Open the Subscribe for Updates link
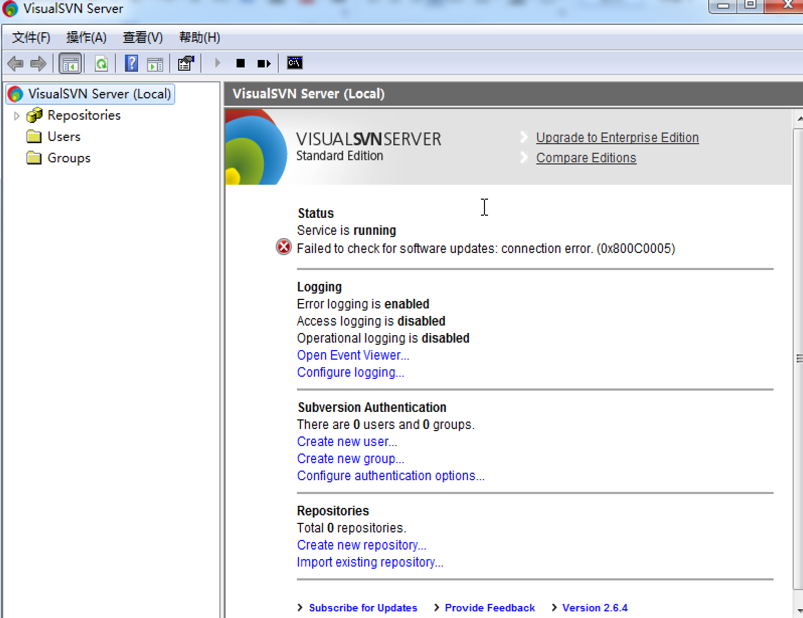803x618 pixels. [363, 608]
